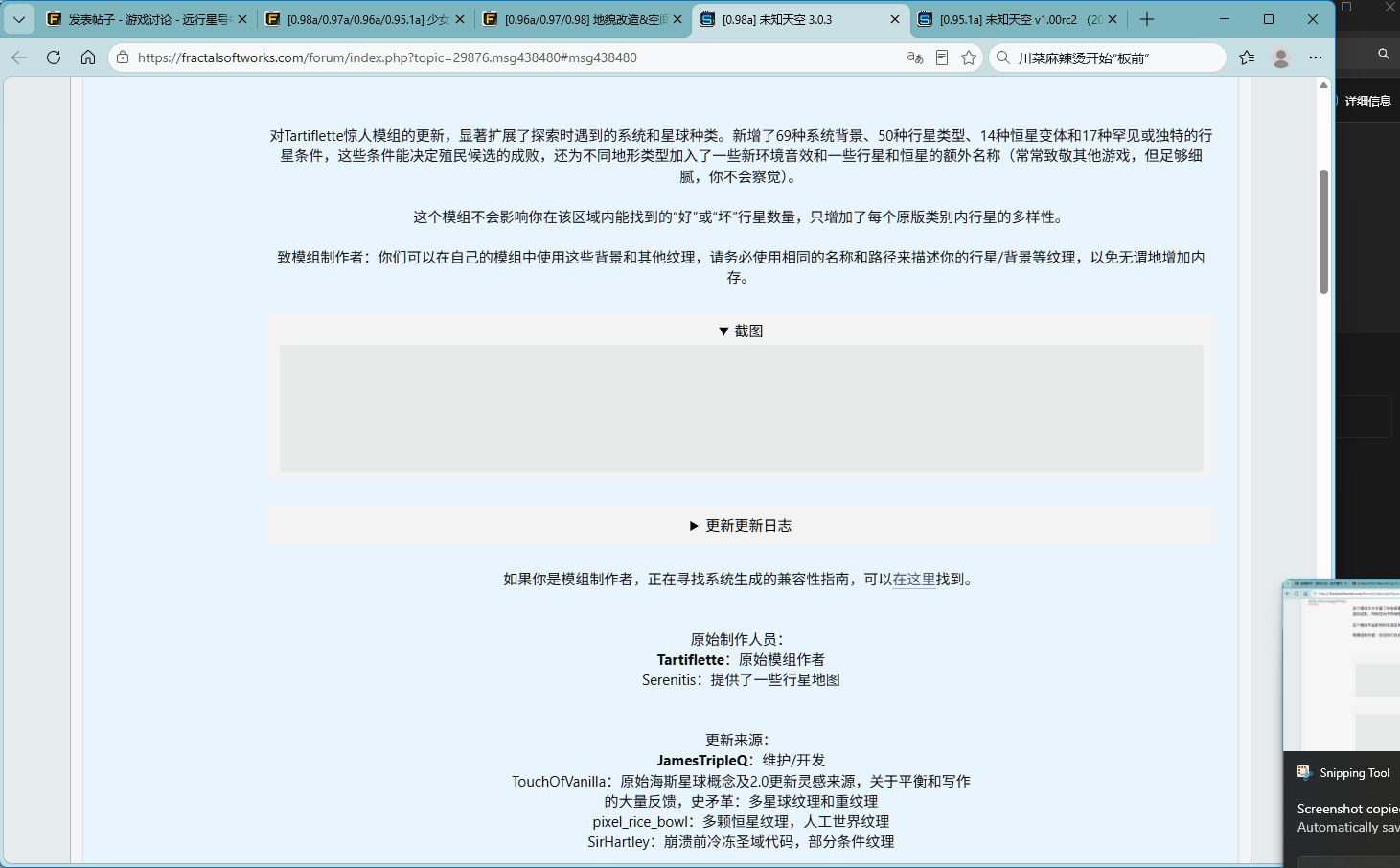Viewport: 1400px width, 868px height.
Task: Add this page to favorites star
Action: click(x=969, y=57)
